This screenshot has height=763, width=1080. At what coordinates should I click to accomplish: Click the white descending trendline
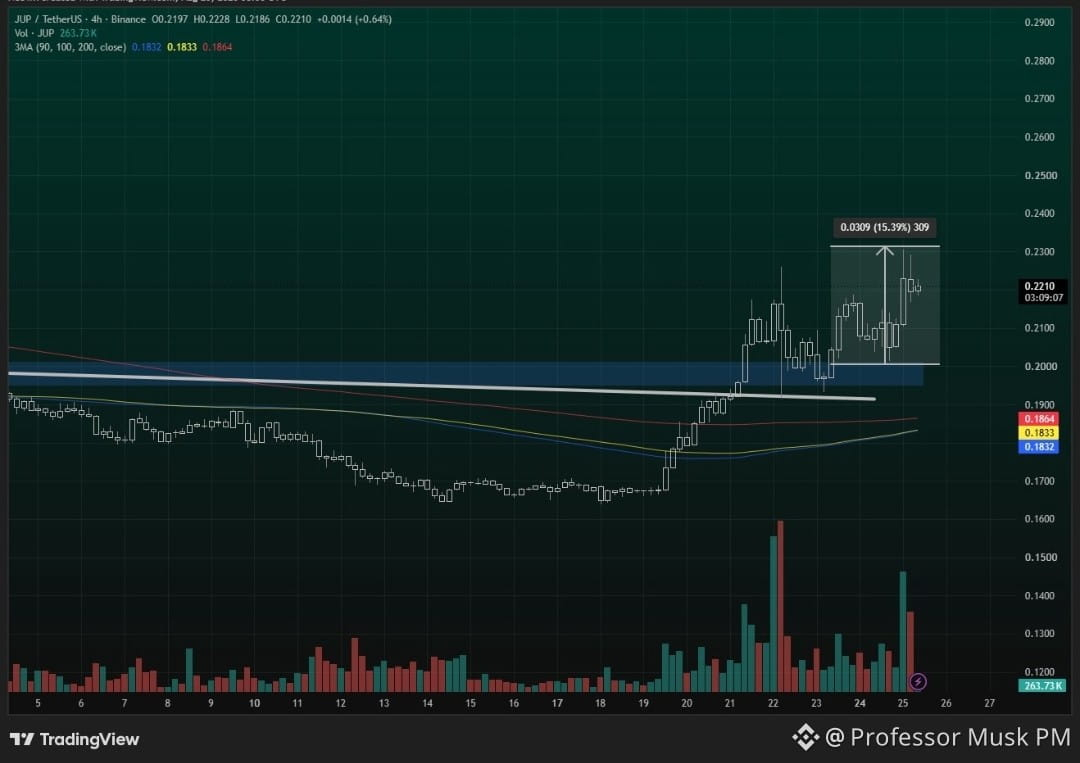tap(441, 386)
